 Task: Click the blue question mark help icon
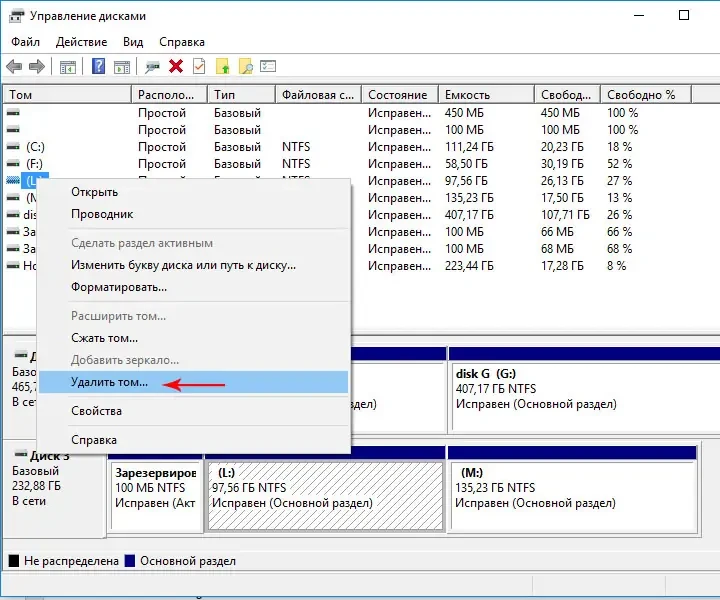coord(99,67)
